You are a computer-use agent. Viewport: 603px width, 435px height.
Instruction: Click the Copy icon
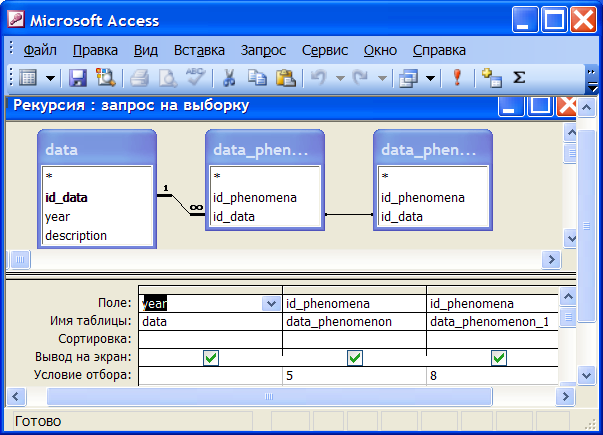(x=257, y=78)
